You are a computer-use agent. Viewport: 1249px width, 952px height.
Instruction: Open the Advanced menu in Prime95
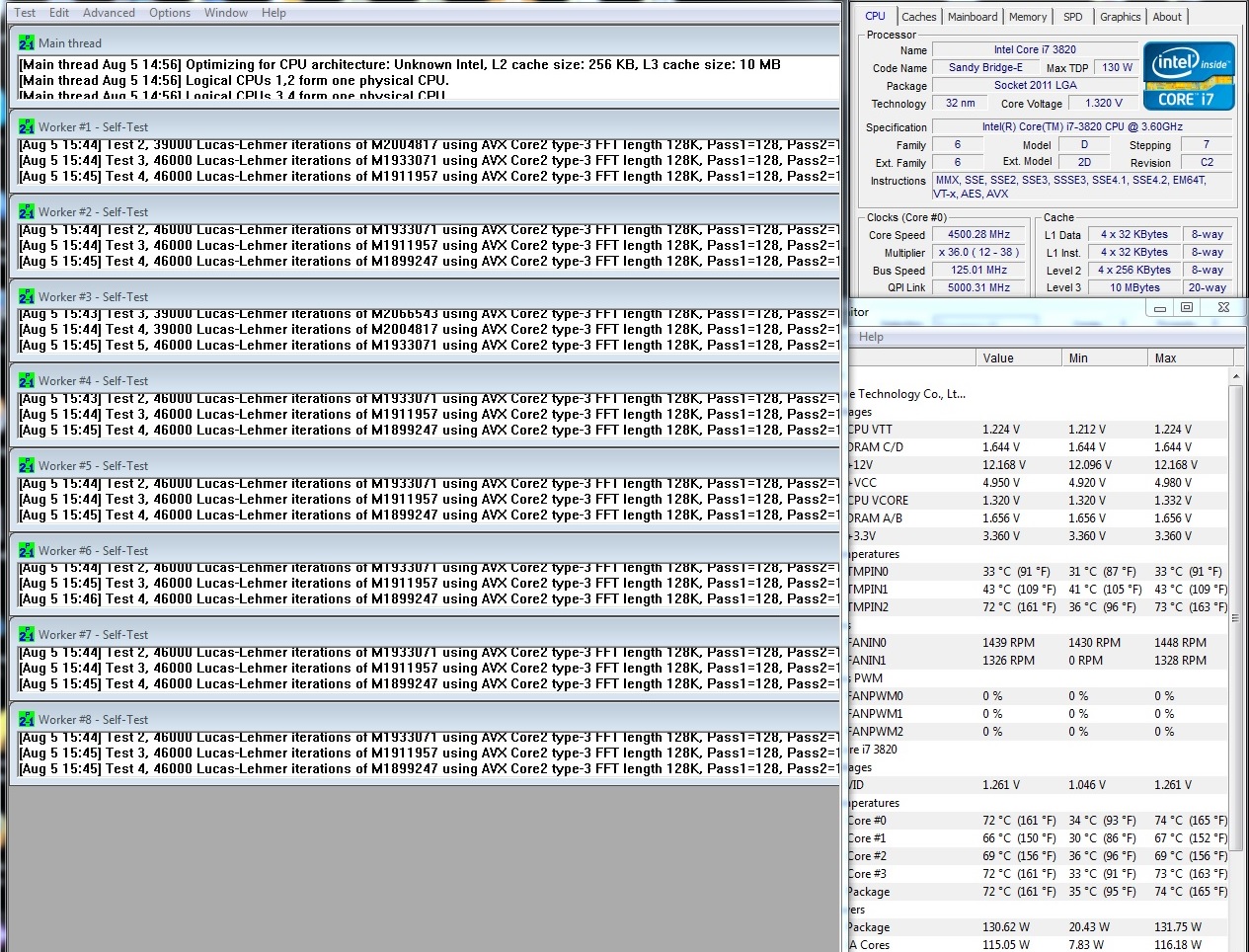coord(109,13)
